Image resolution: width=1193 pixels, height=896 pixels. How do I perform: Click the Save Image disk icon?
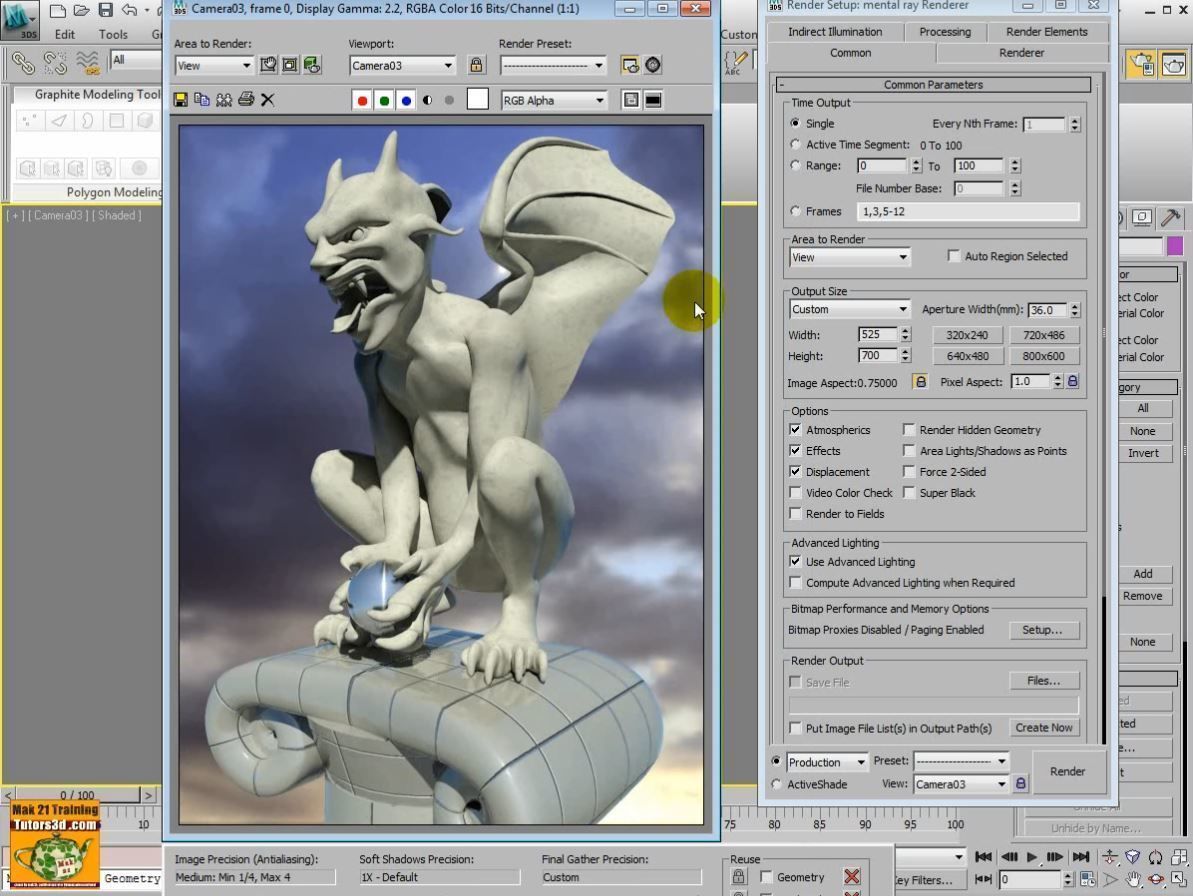181,100
